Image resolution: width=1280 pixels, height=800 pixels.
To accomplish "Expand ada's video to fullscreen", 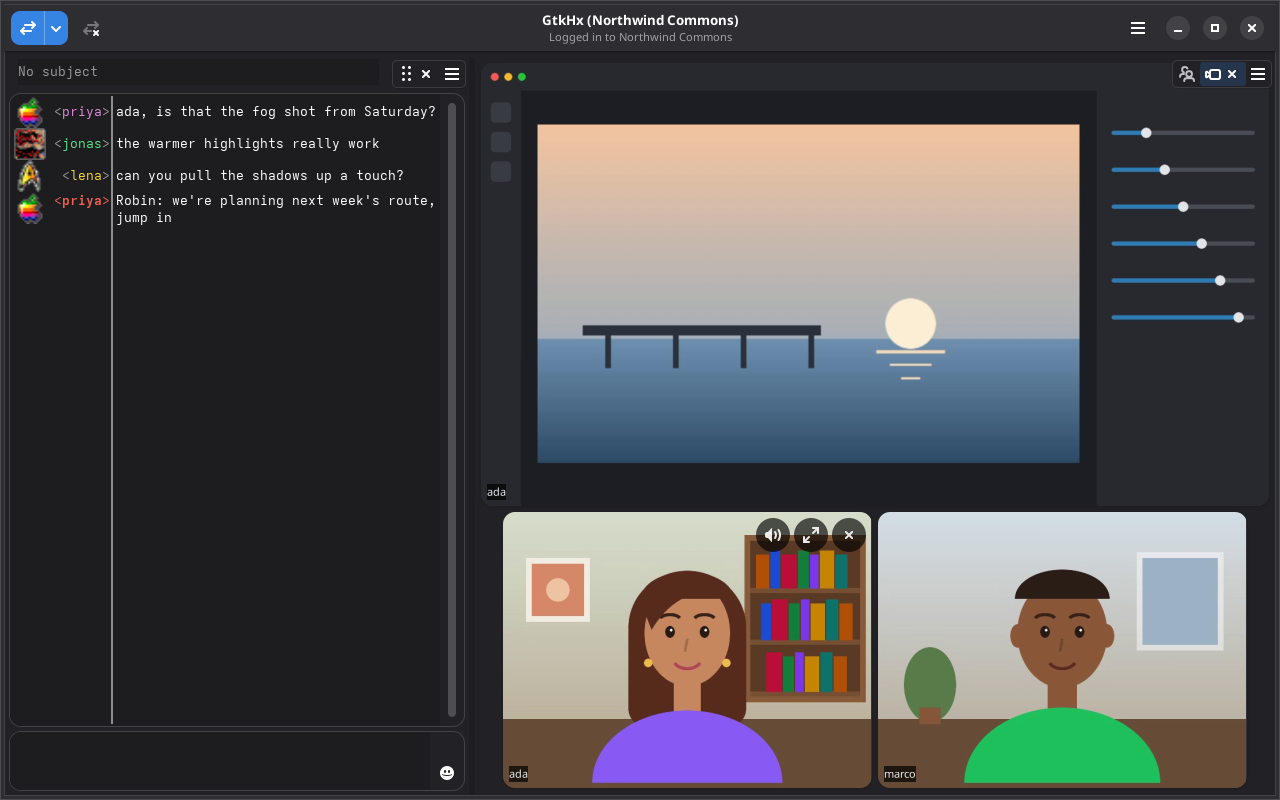I will [811, 535].
